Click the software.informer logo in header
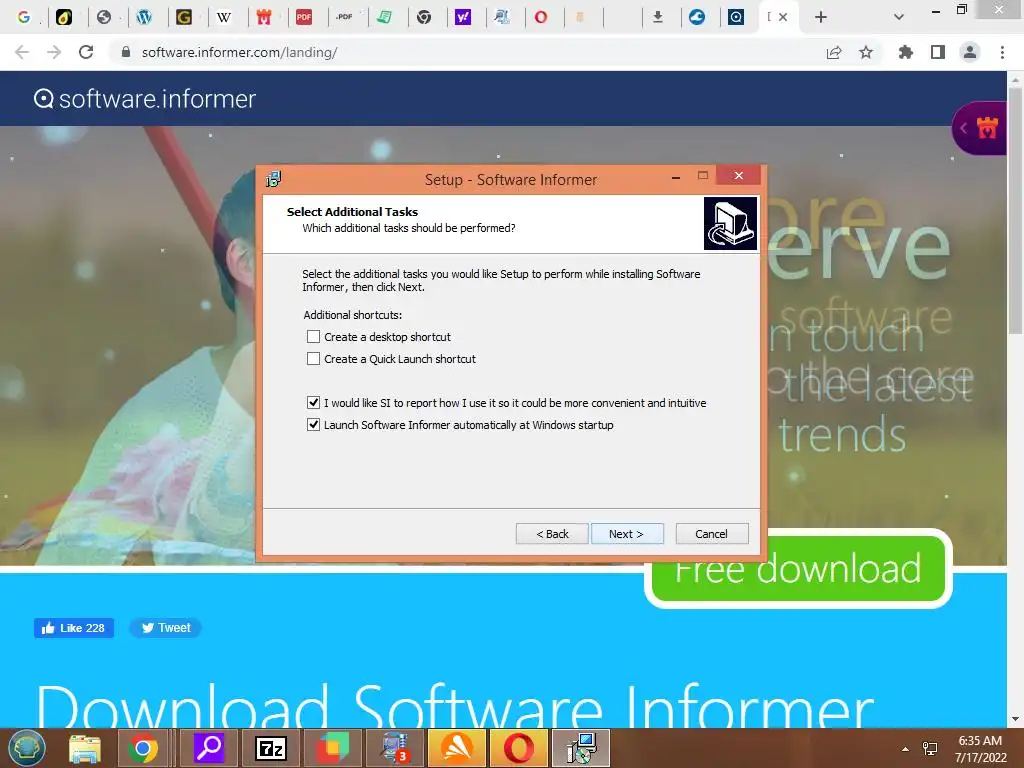This screenshot has height=768, width=1024. coord(144,99)
